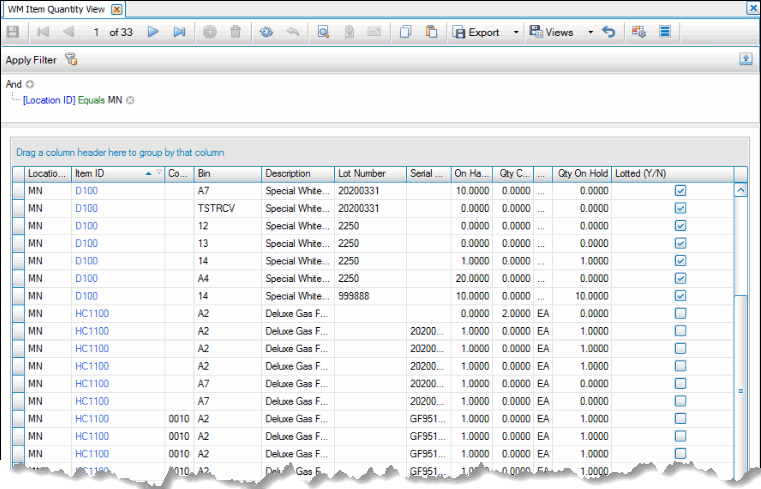Click the blue undo arrow after Views
This screenshot has height=489, width=761.
pyautogui.click(x=609, y=32)
